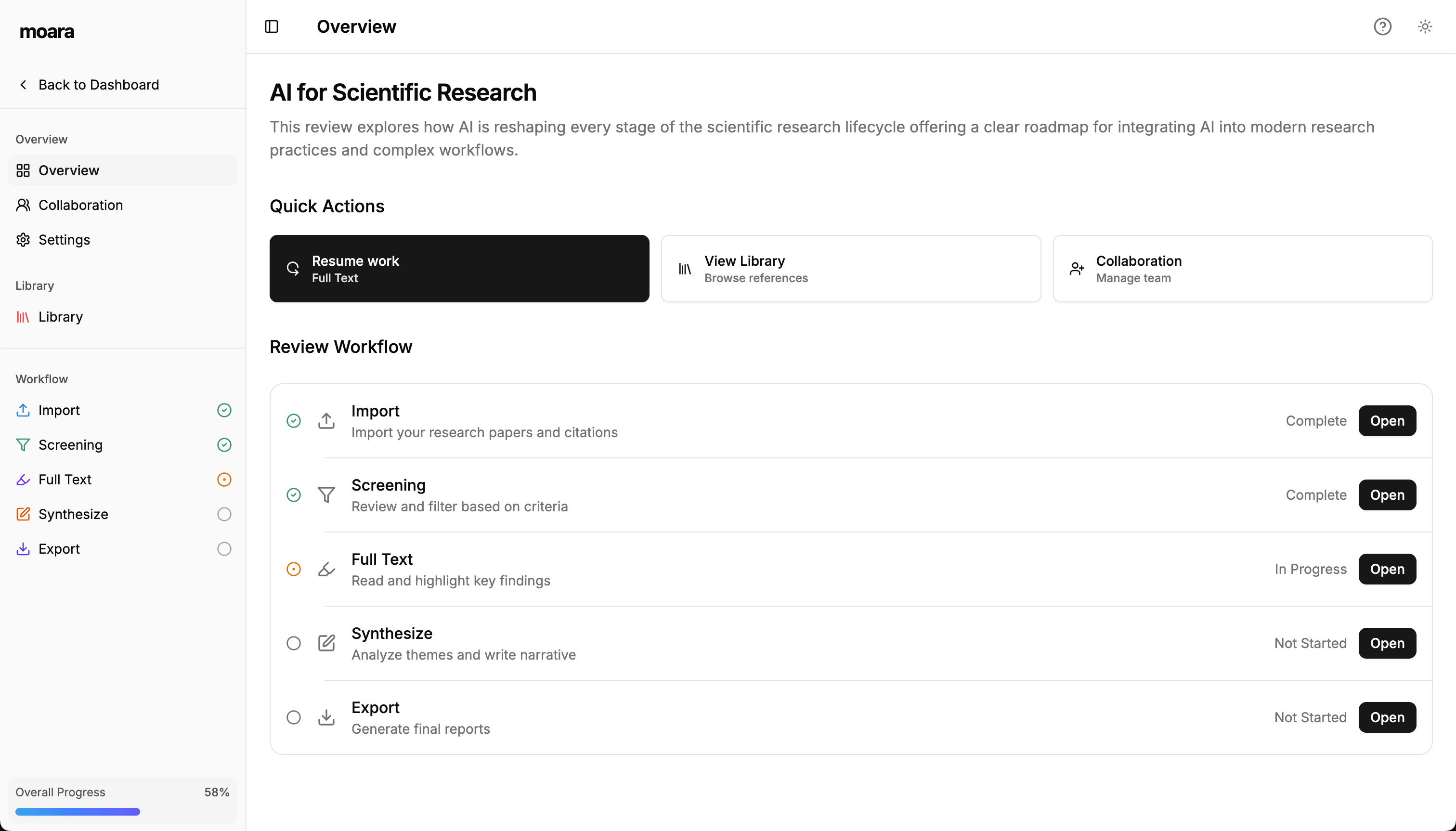The width and height of the screenshot is (1456, 831).
Task: Click the Synthesize step status circle
Action: click(293, 643)
